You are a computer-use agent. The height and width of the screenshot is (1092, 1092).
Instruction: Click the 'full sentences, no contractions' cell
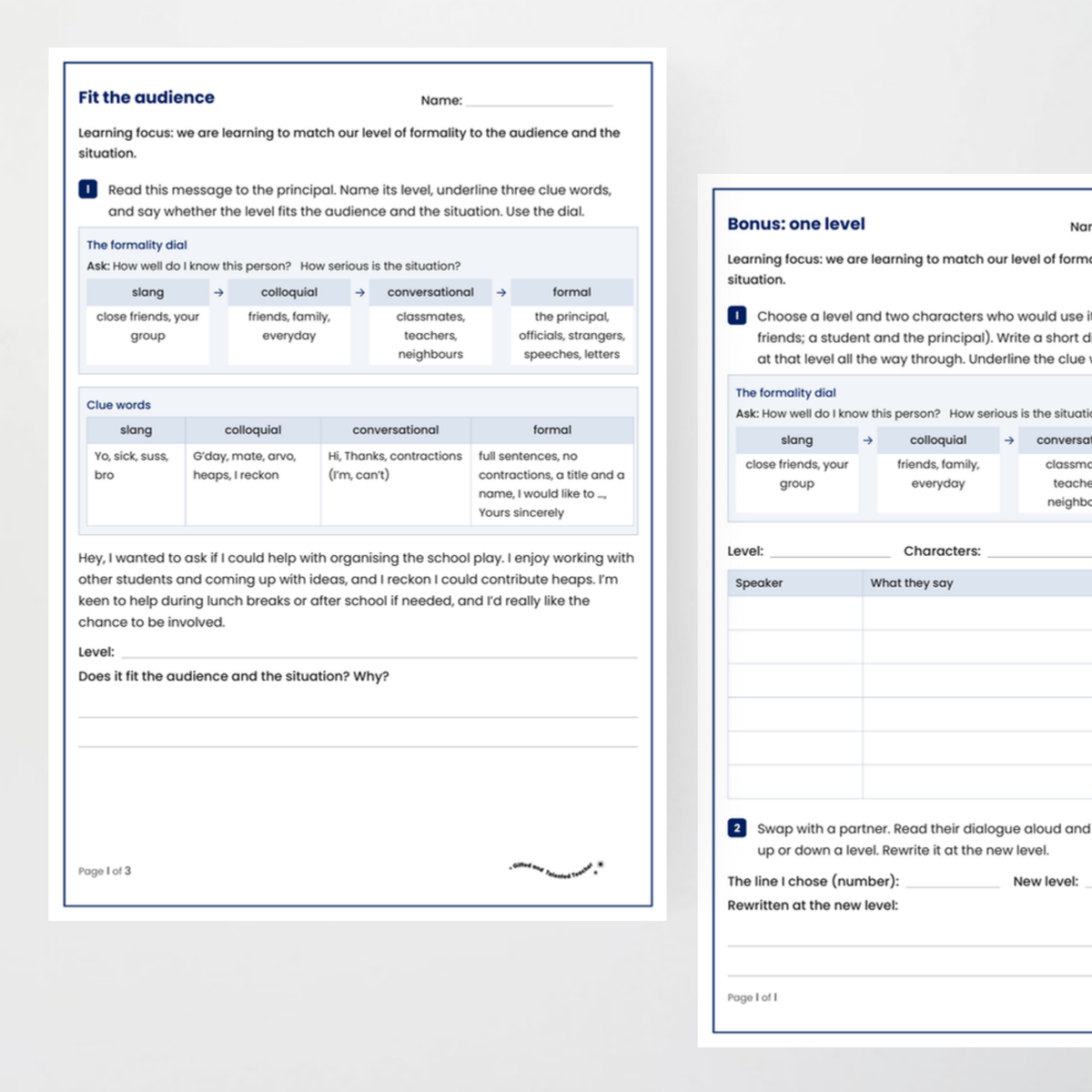(x=552, y=484)
